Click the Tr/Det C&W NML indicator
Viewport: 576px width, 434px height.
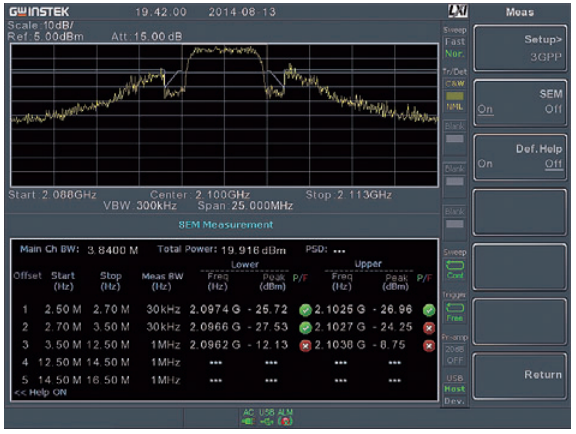click(x=455, y=90)
